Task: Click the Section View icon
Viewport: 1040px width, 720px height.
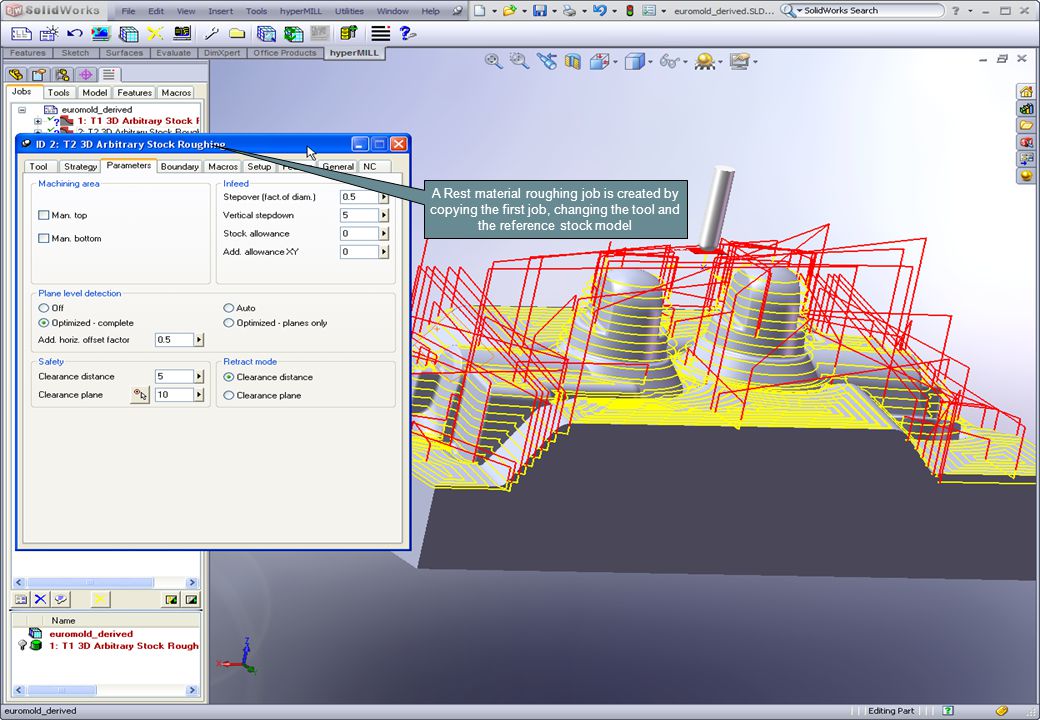Action: tap(572, 62)
